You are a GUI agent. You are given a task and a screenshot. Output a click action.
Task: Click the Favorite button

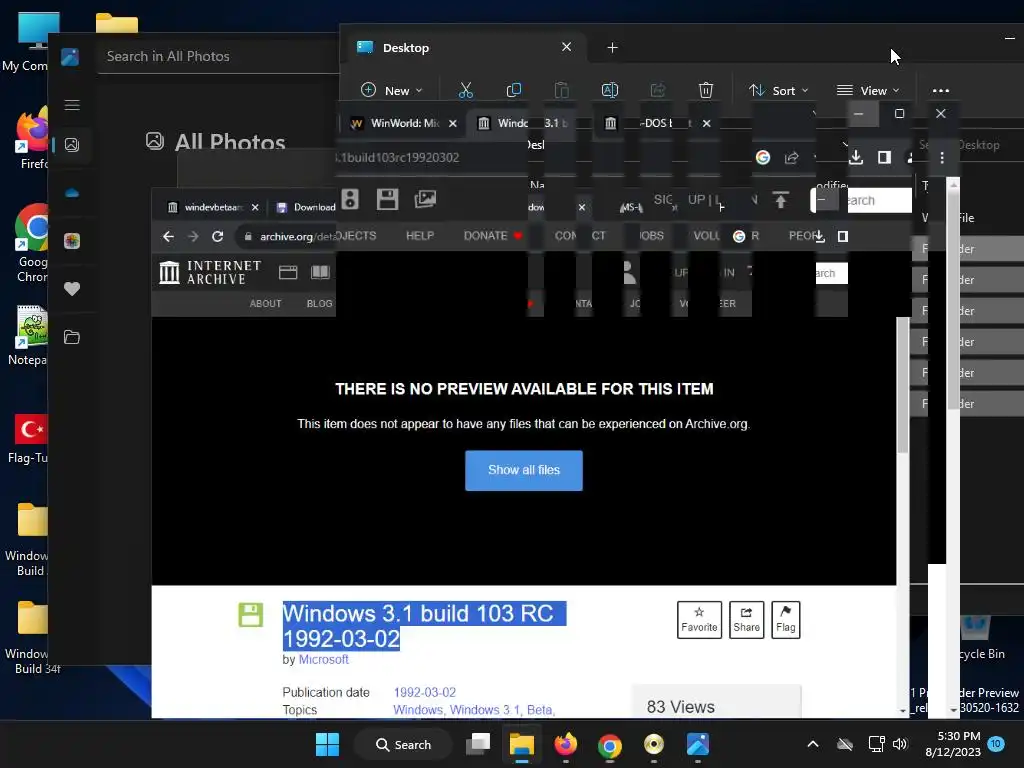(x=699, y=620)
